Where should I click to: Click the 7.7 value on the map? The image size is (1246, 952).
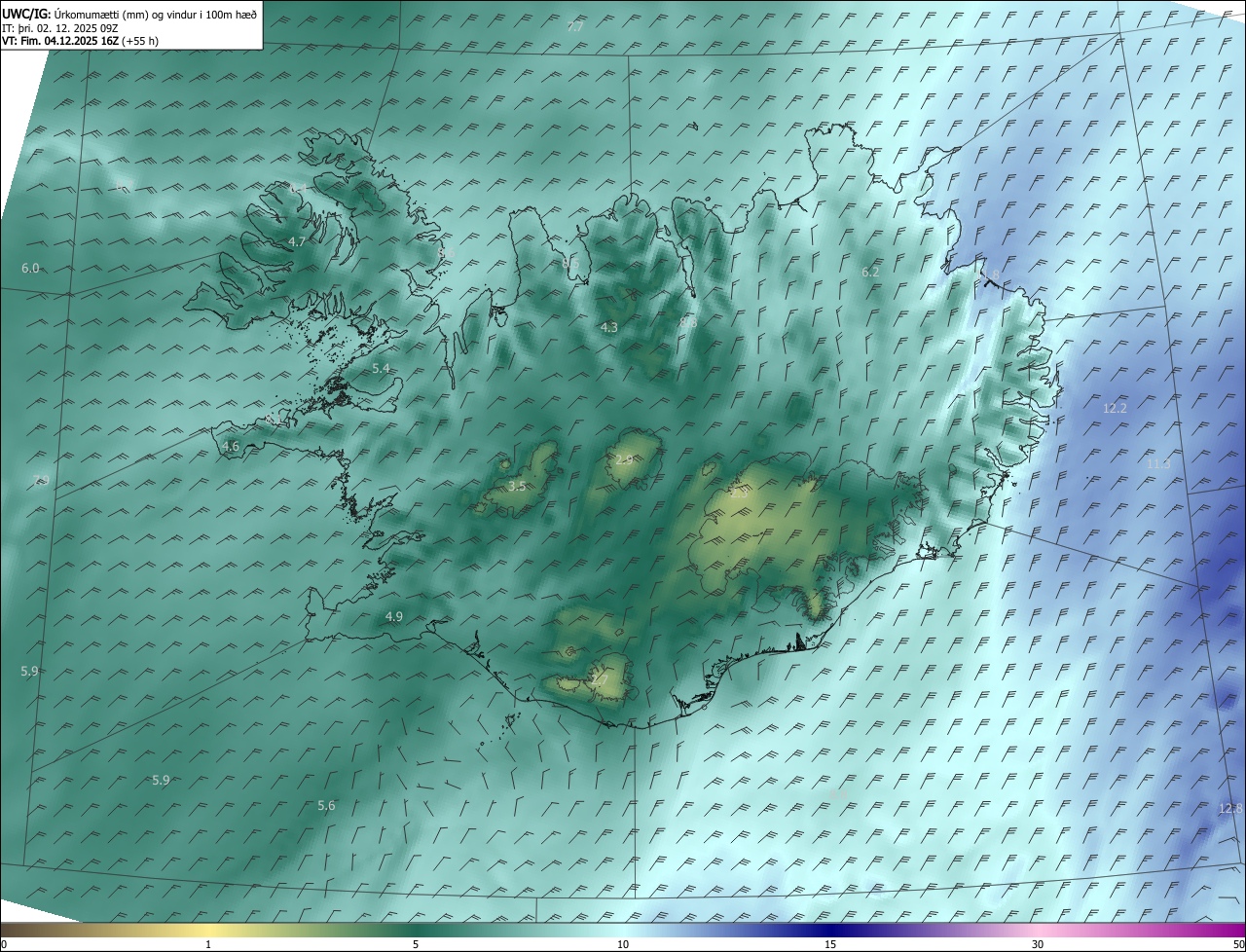pos(575,27)
